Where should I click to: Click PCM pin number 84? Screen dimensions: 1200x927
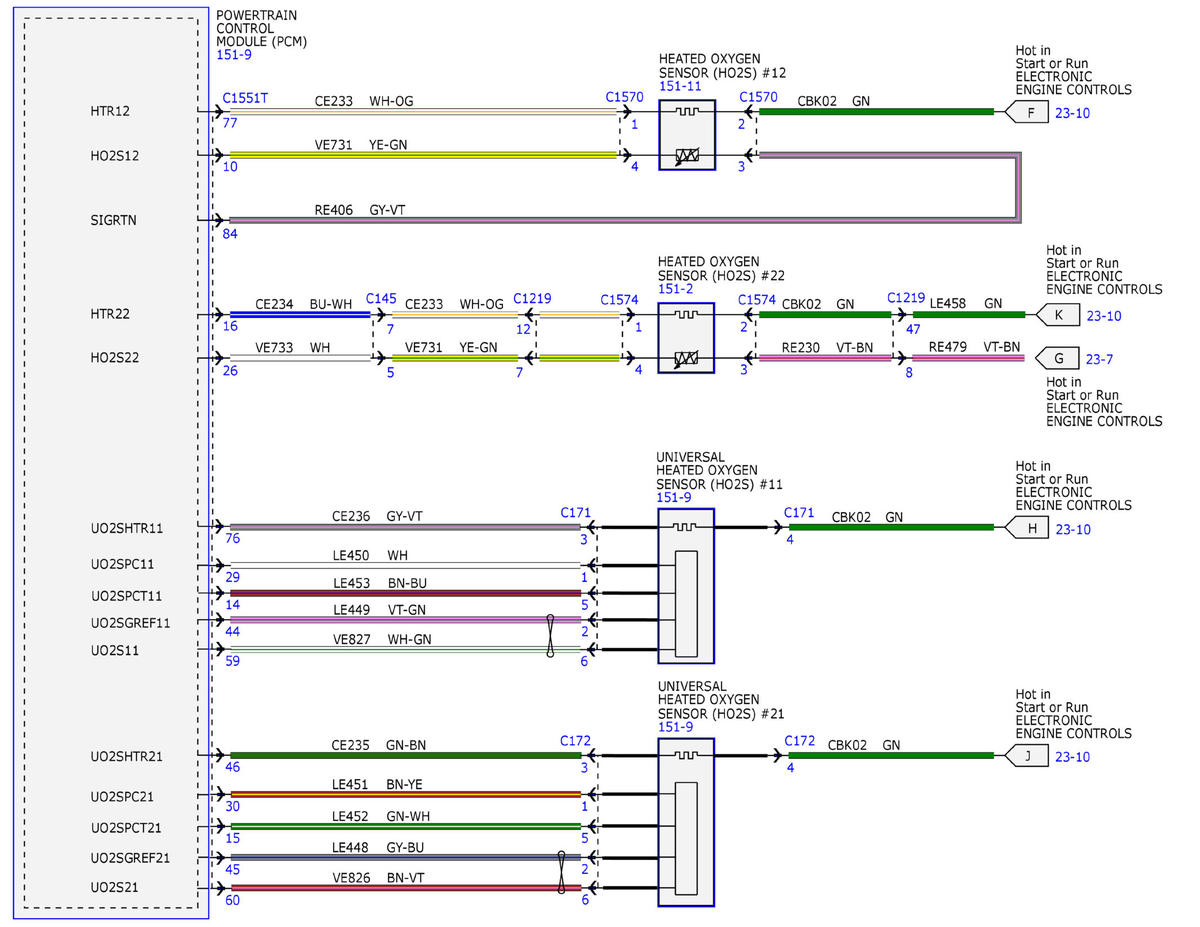pos(231,235)
